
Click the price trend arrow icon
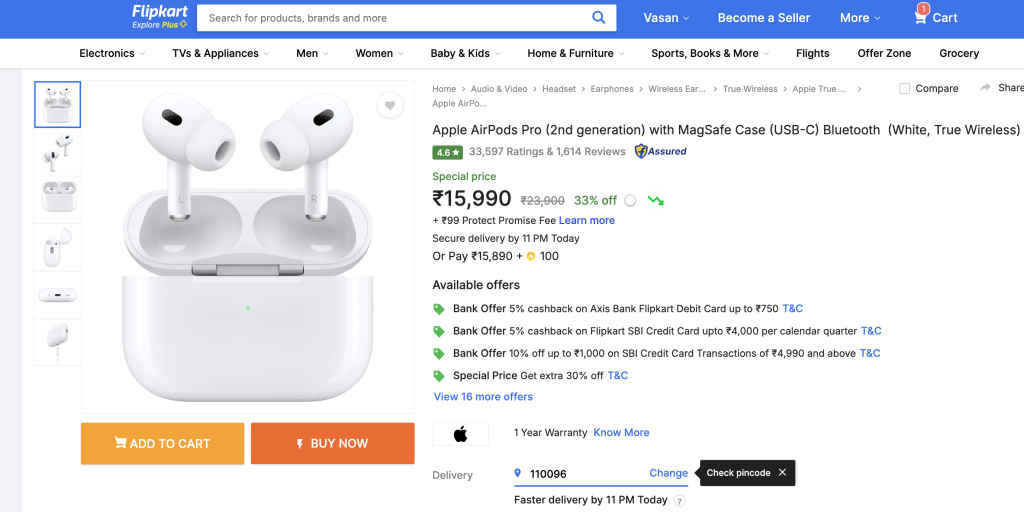point(656,200)
